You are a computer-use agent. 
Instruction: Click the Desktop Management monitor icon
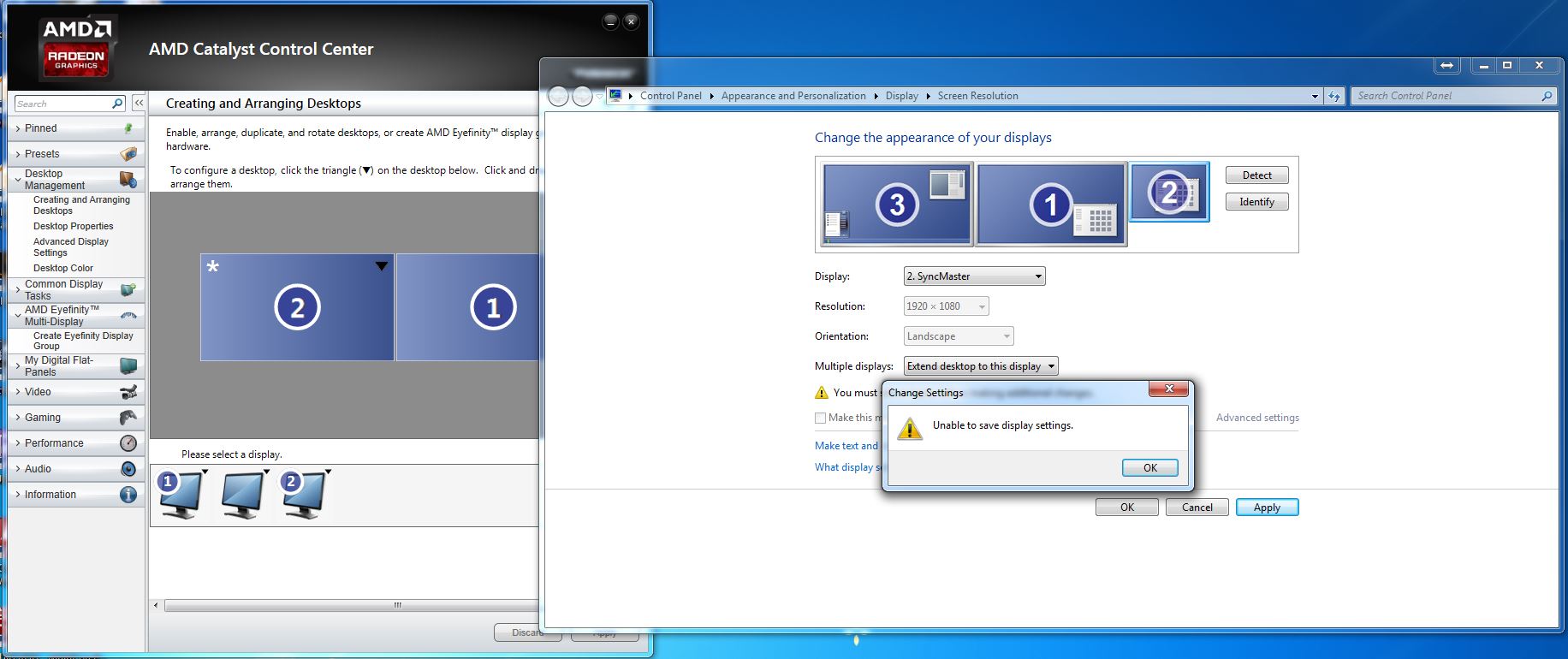[x=128, y=180]
